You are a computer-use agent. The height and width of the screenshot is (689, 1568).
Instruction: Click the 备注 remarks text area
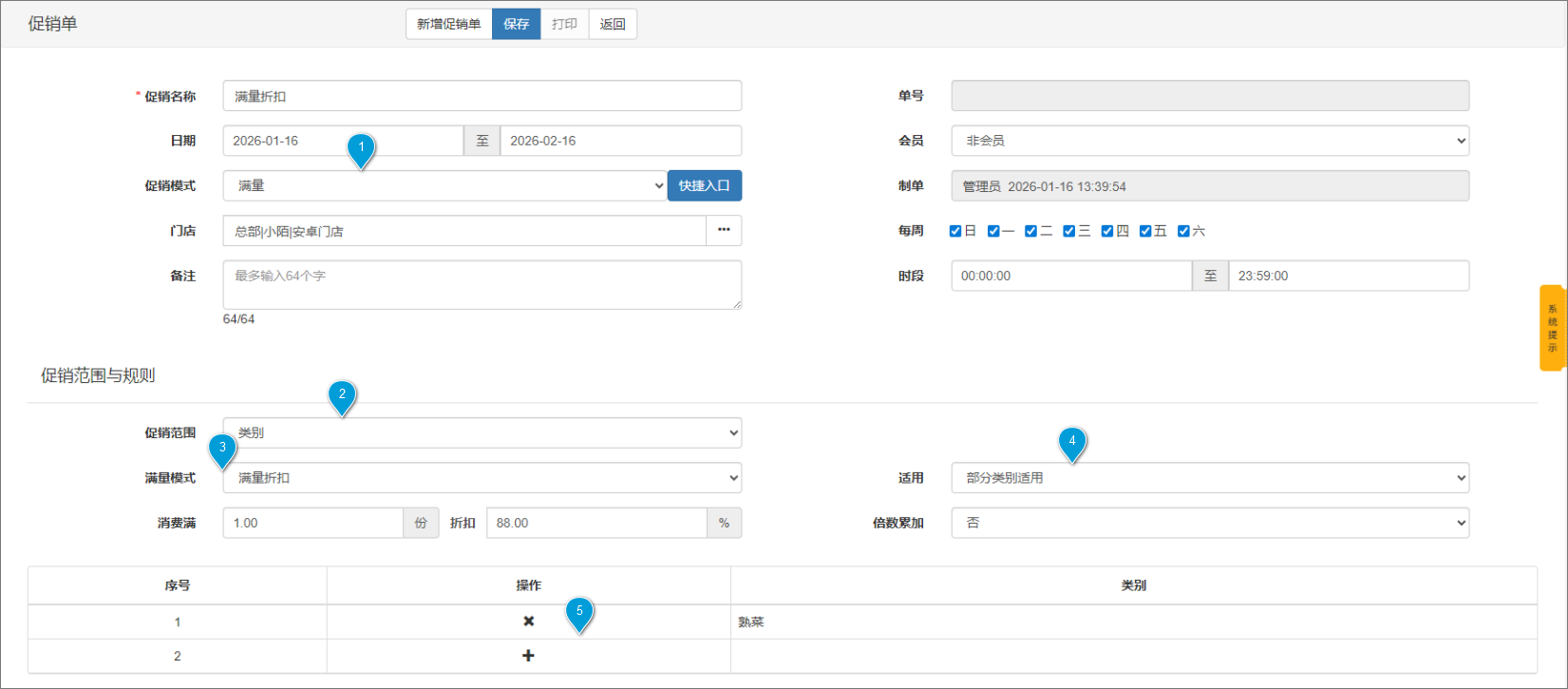point(482,284)
